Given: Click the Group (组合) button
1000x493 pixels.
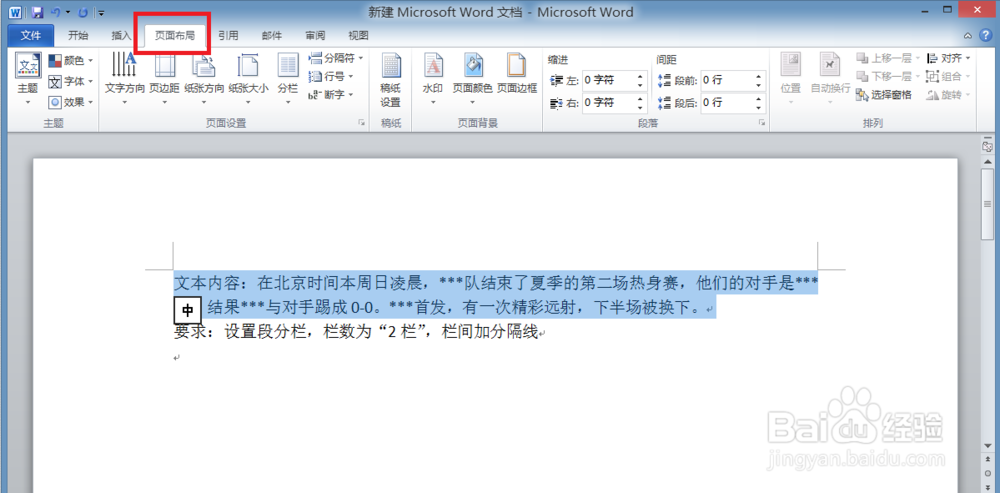Looking at the screenshot, I should tap(948, 77).
